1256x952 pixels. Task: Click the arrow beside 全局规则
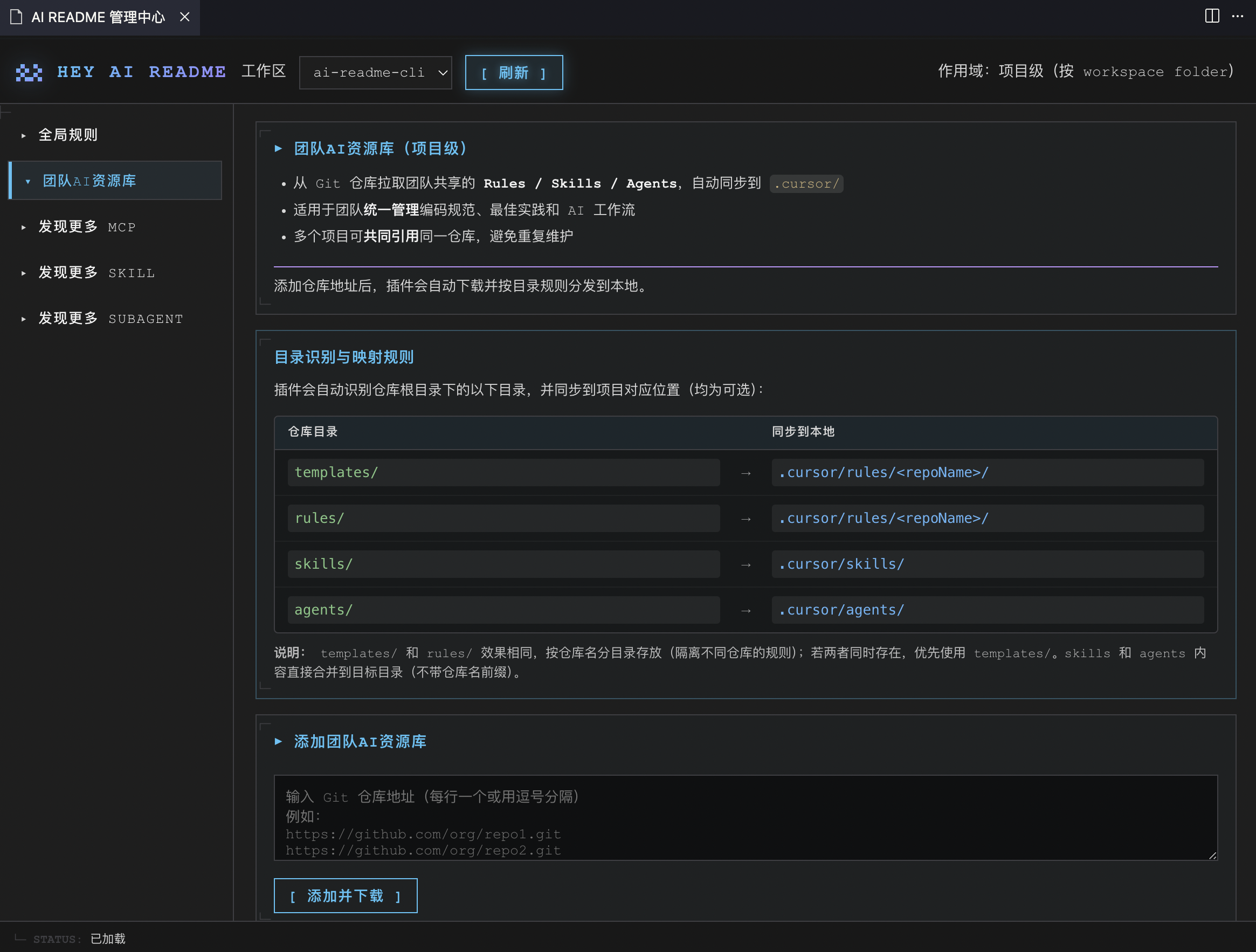pyautogui.click(x=23, y=136)
